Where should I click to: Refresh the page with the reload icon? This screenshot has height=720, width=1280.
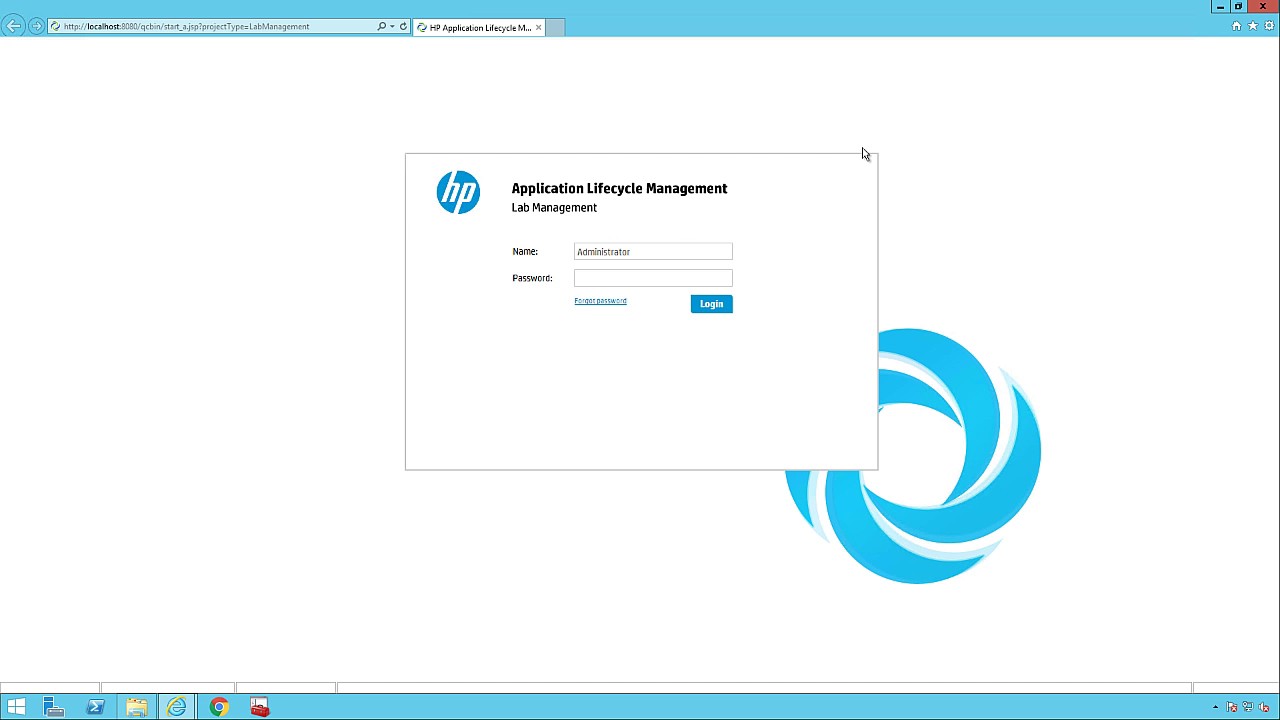pyautogui.click(x=403, y=27)
